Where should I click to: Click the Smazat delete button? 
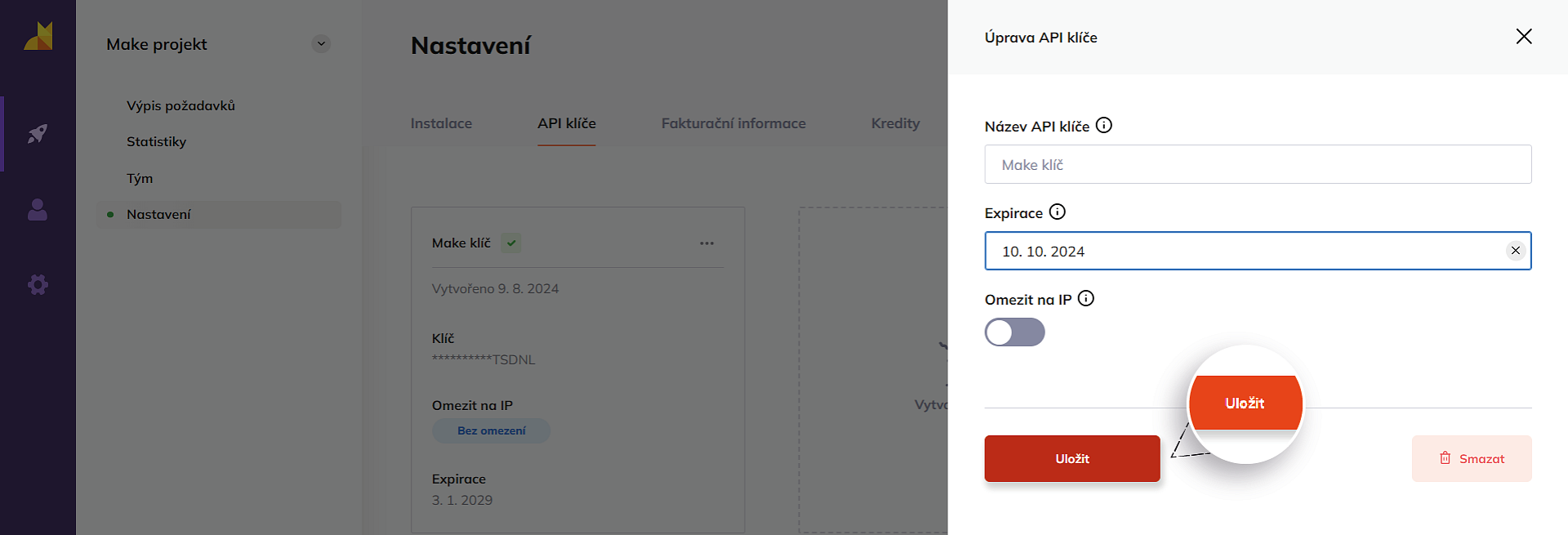pos(1471,459)
